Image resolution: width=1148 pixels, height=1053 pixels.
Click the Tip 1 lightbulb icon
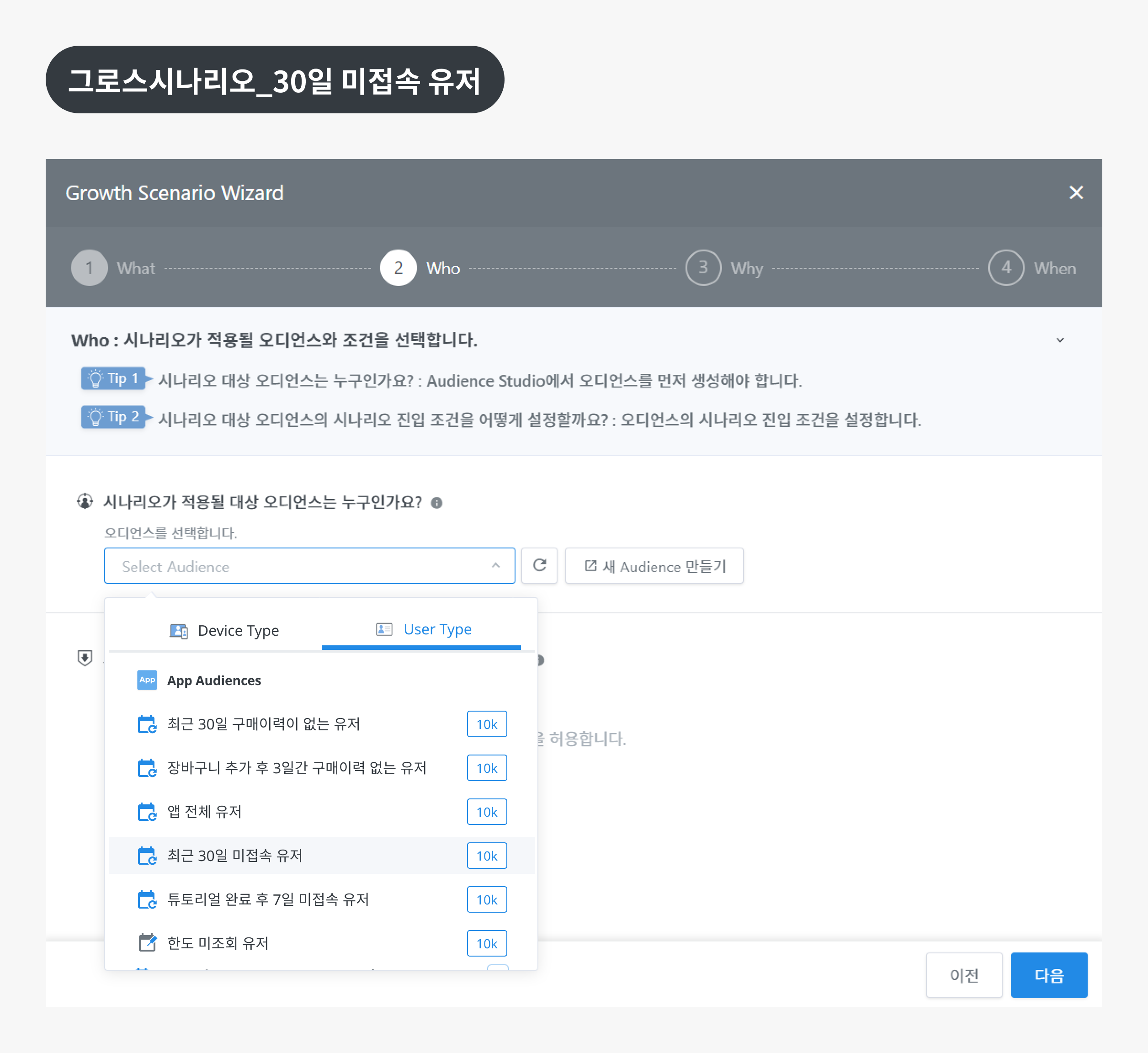(x=95, y=378)
